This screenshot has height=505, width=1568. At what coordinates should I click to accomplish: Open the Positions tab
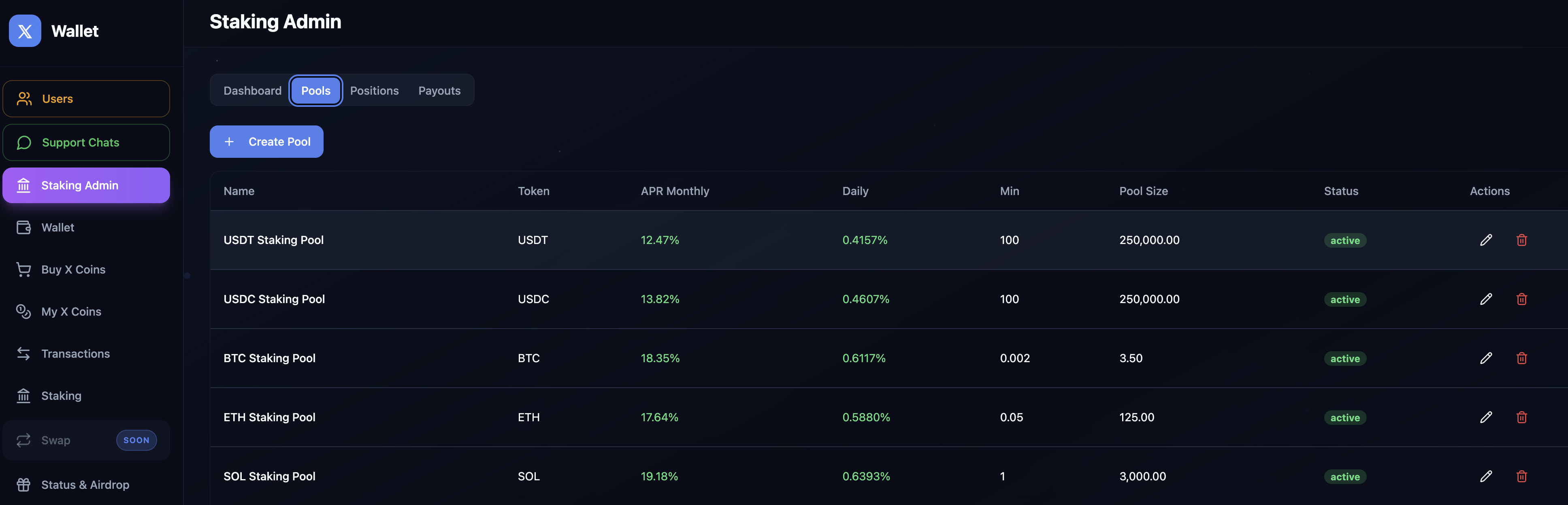point(374,90)
